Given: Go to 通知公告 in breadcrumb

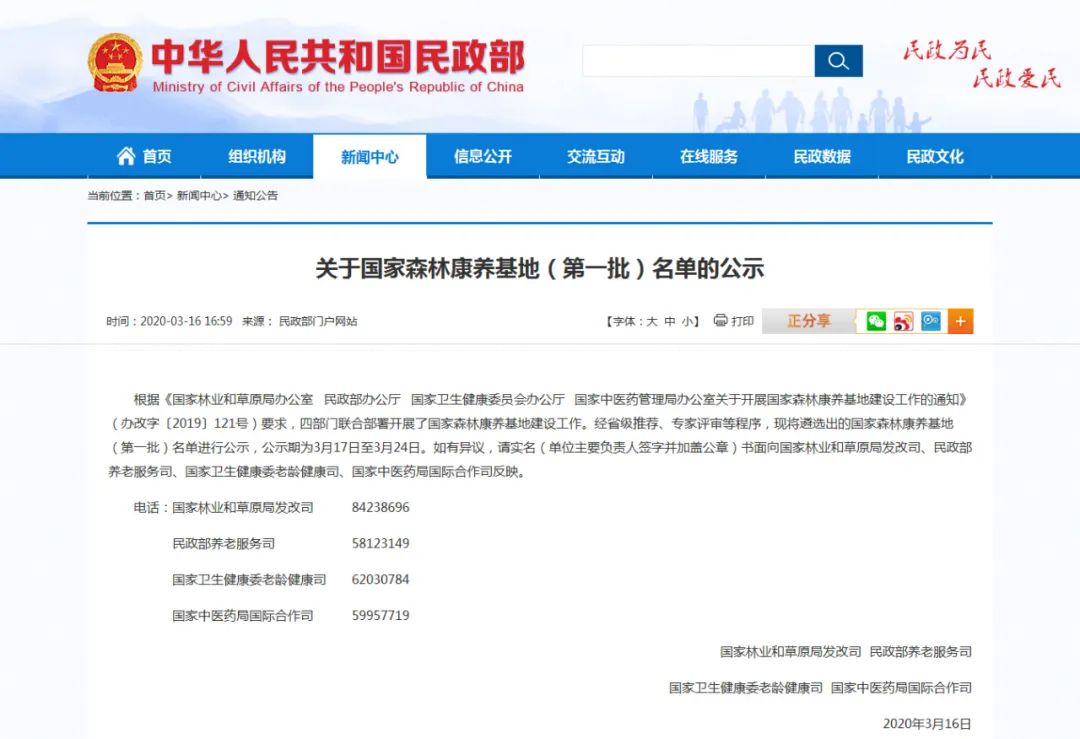Looking at the screenshot, I should (256, 196).
